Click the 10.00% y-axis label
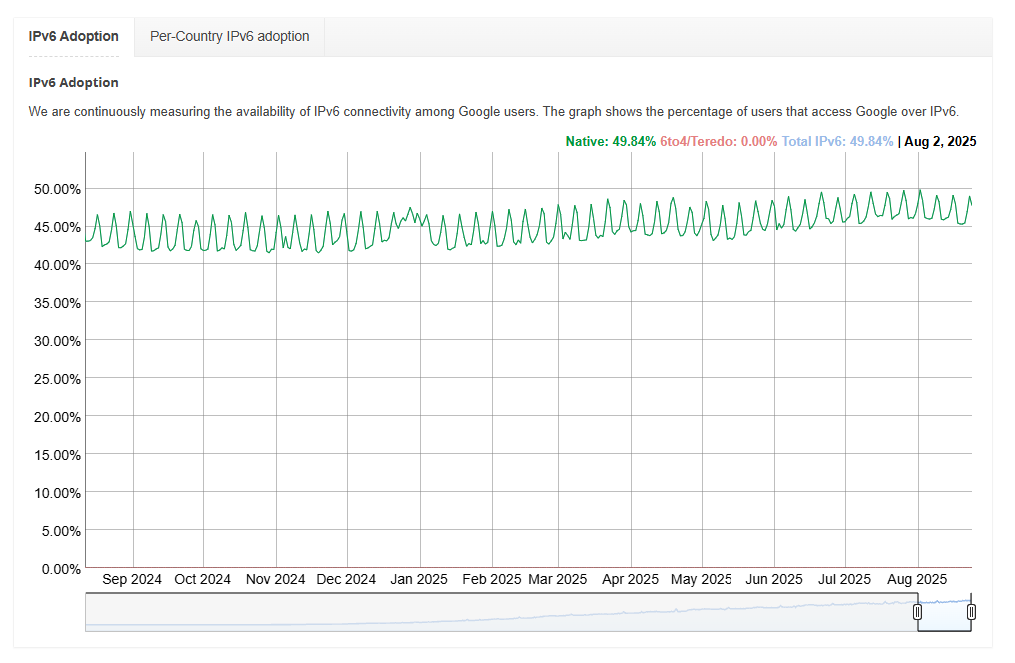 click(58, 493)
